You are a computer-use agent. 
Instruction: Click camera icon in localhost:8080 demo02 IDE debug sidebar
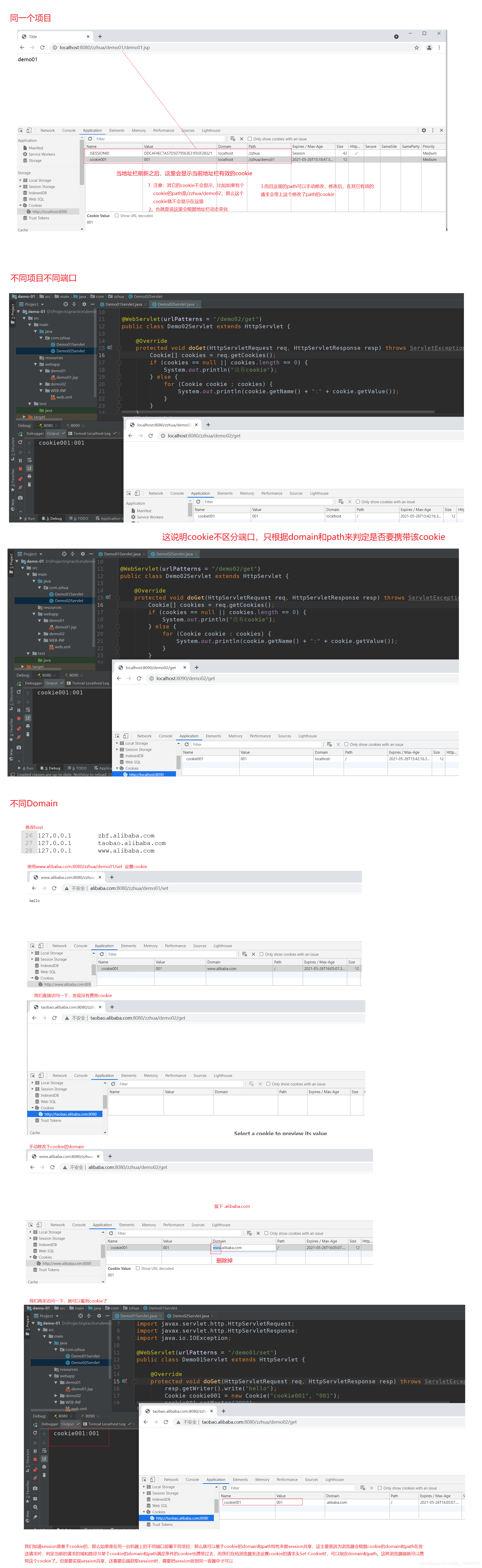tap(20, 497)
